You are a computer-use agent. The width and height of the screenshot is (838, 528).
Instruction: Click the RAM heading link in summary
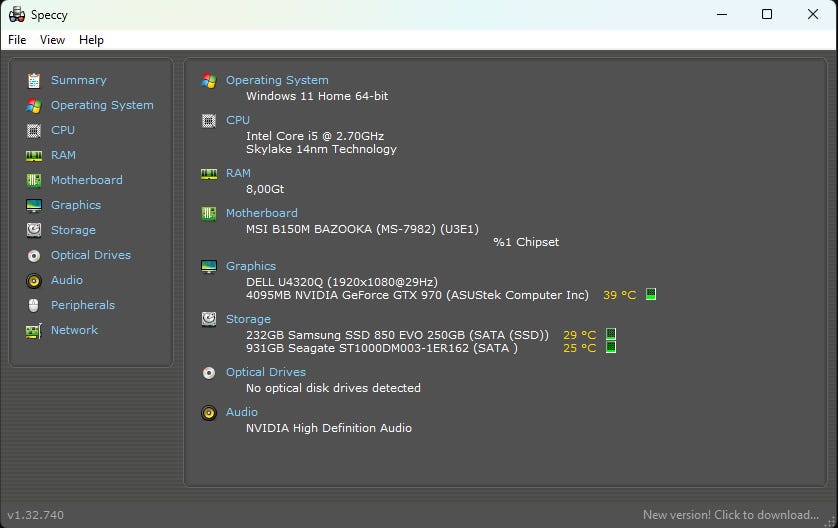(238, 173)
